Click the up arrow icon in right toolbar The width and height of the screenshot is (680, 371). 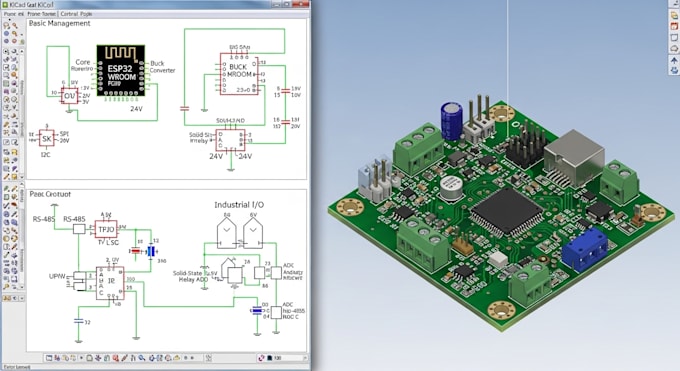click(674, 60)
